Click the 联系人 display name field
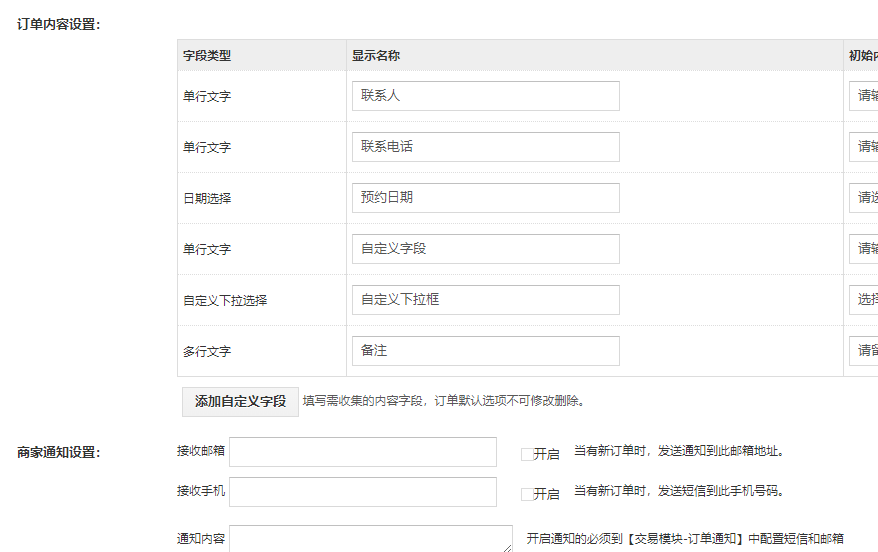This screenshot has height=552, width=878. pyautogui.click(x=485, y=96)
